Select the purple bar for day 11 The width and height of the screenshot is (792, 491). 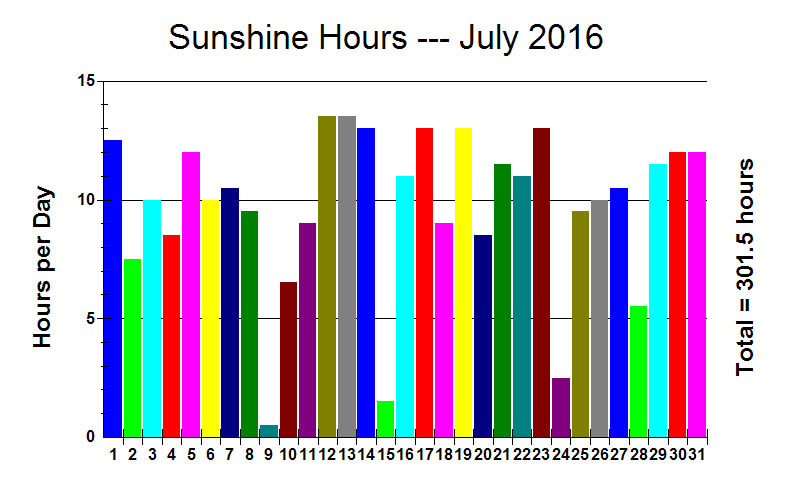(308, 330)
